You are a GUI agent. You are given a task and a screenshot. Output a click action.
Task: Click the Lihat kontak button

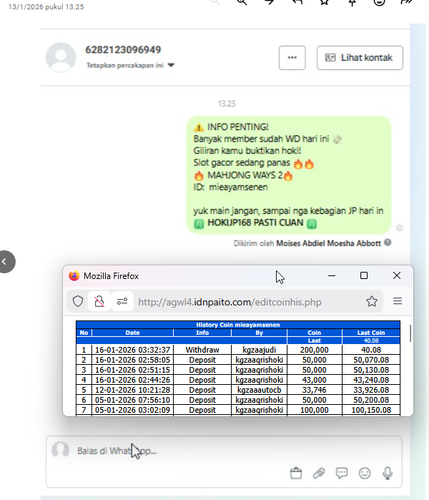(x=360, y=58)
